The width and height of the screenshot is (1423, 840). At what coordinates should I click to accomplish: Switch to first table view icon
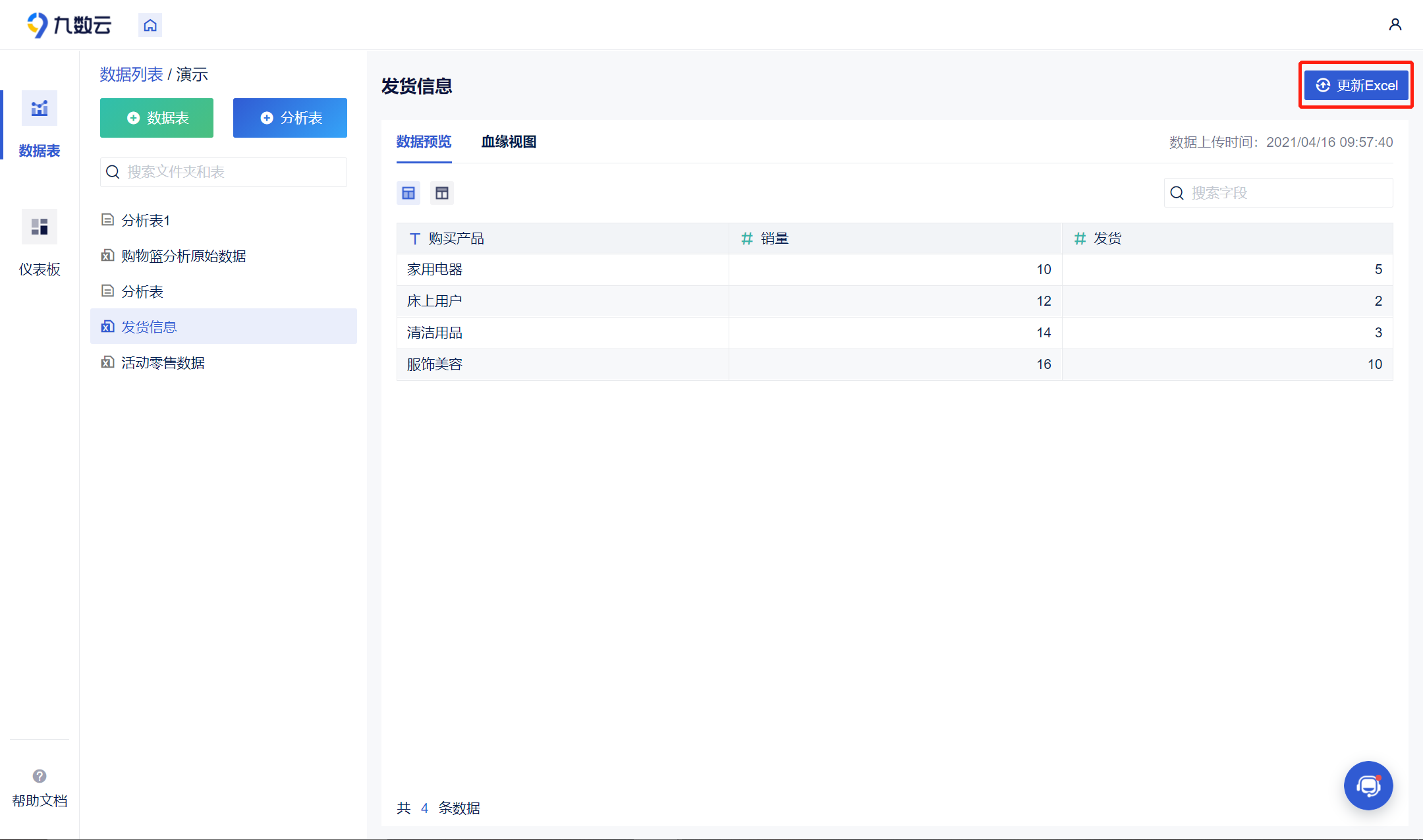click(408, 193)
